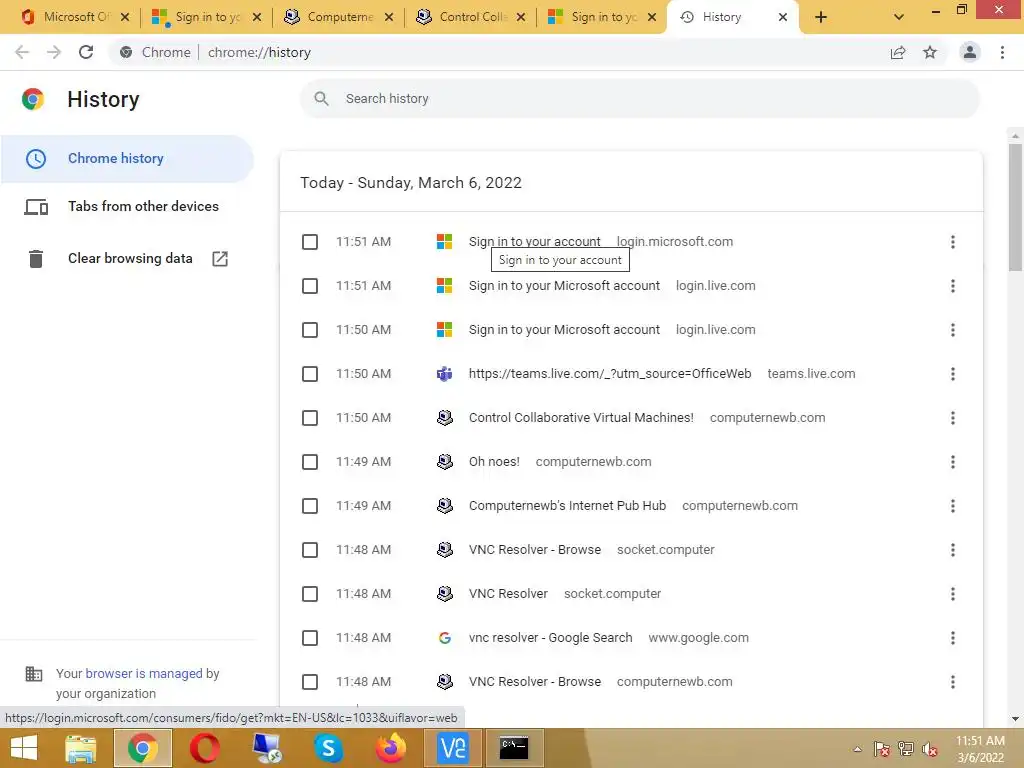Screen dimensions: 1024x768
Task: Open Firefox from the taskbar
Action: point(391,748)
